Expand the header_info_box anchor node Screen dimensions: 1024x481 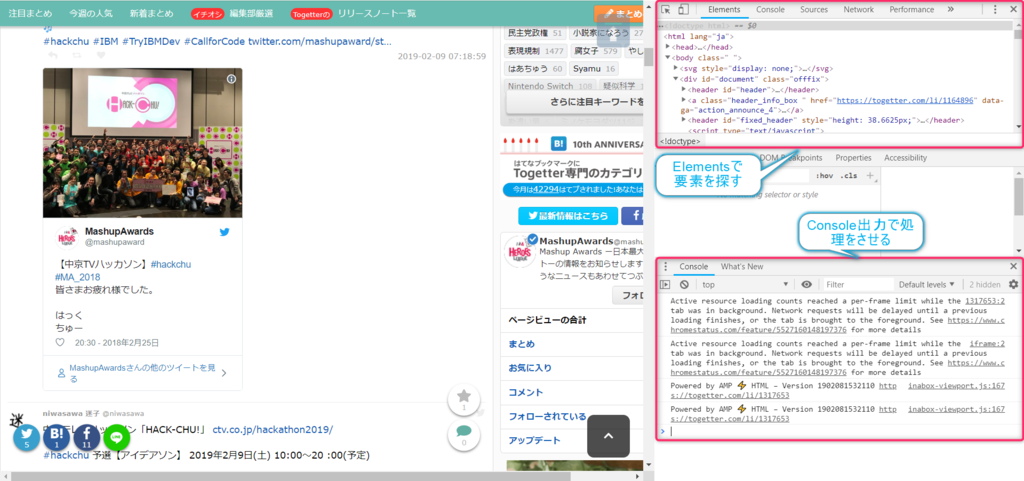tap(684, 101)
